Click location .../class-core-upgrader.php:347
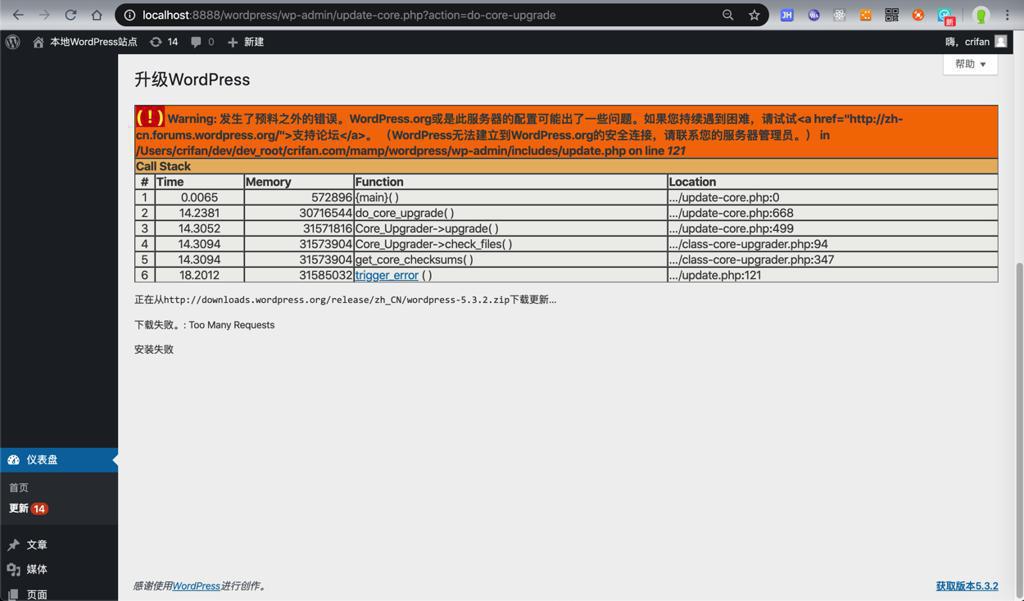 [833, 259]
